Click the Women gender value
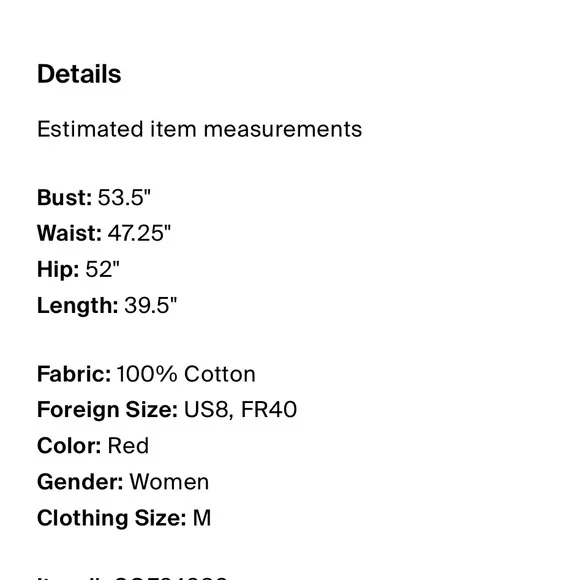Viewport: 580px width, 580px height. [169, 482]
